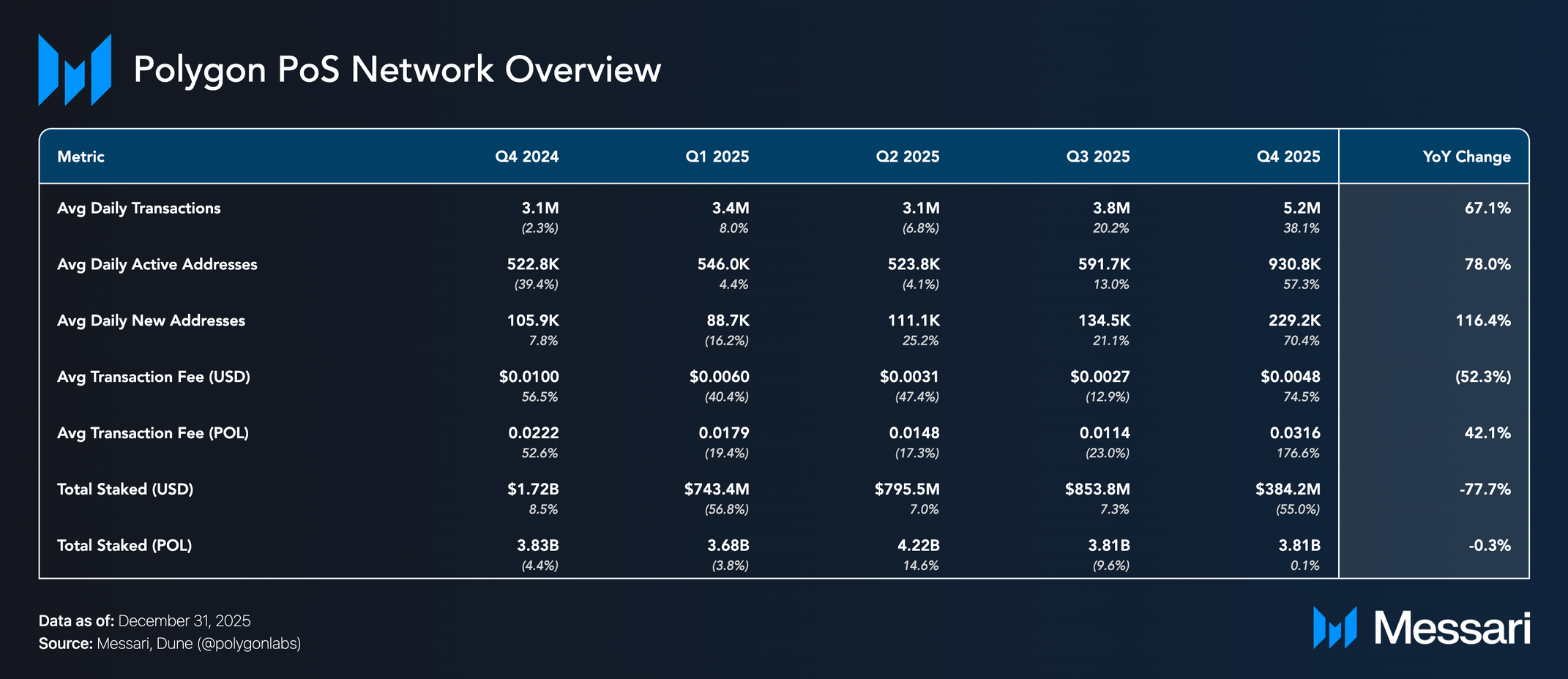Viewport: 1568px width, 679px height.
Task: Select the $743.4M total staked value
Action: [717, 489]
